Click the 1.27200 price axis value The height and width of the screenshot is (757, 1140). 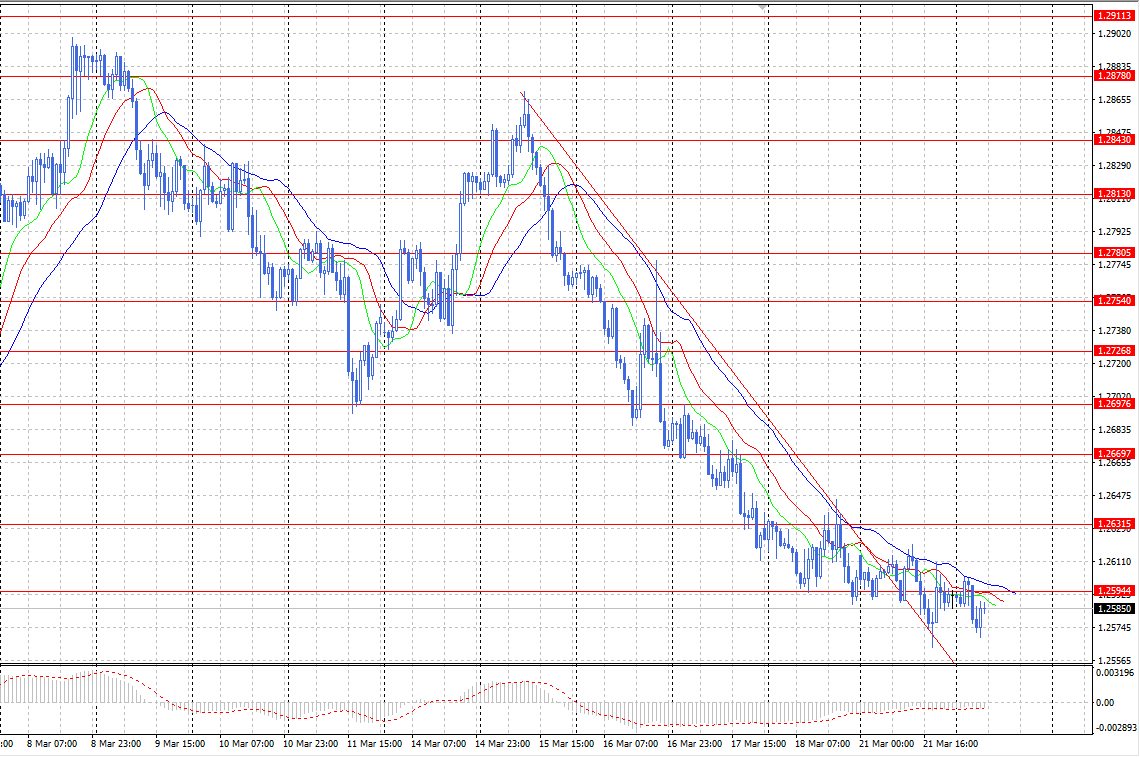[x=1115, y=364]
